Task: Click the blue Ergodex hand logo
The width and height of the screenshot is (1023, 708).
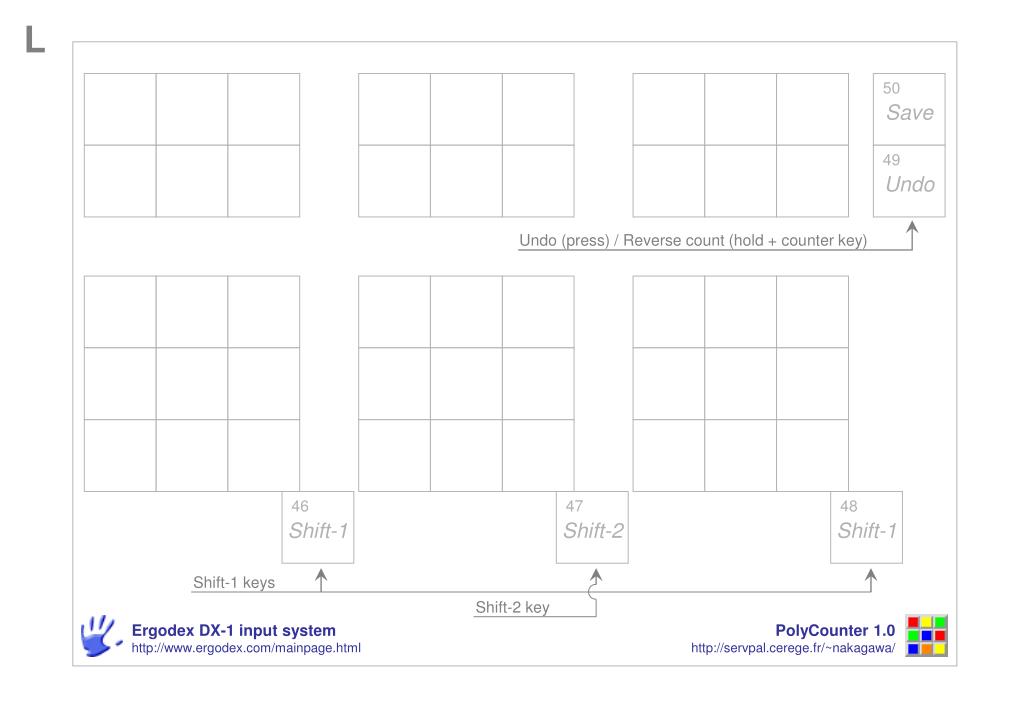Action: point(100,636)
